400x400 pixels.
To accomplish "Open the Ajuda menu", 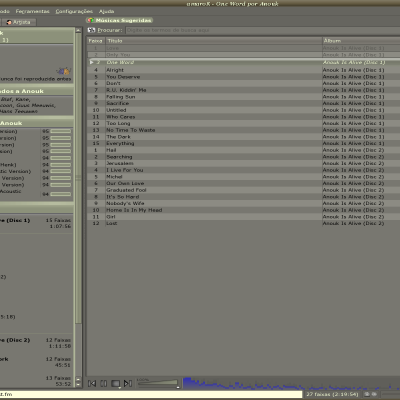I will [106, 11].
